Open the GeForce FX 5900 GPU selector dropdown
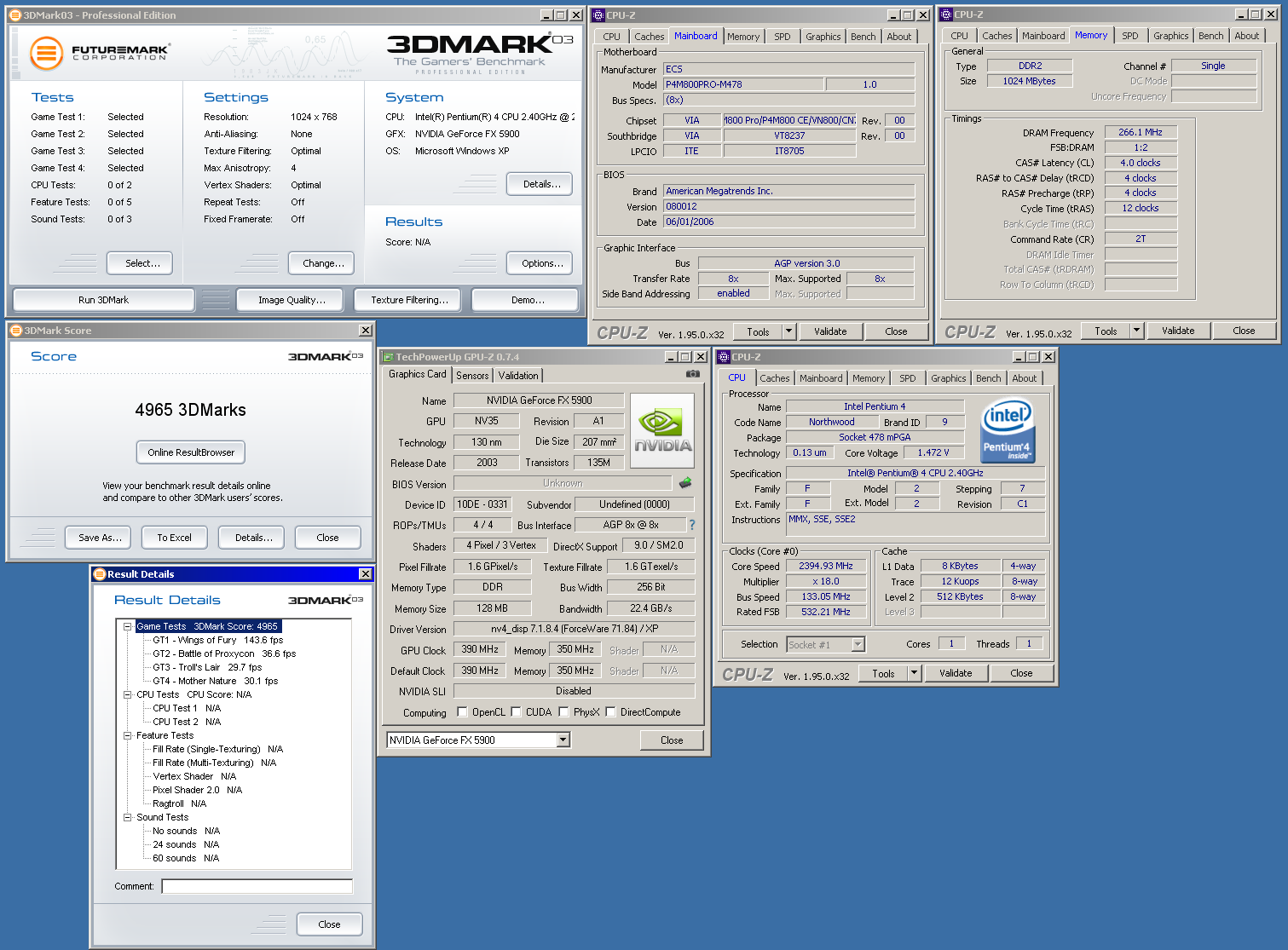The image size is (1288, 950). (x=563, y=740)
